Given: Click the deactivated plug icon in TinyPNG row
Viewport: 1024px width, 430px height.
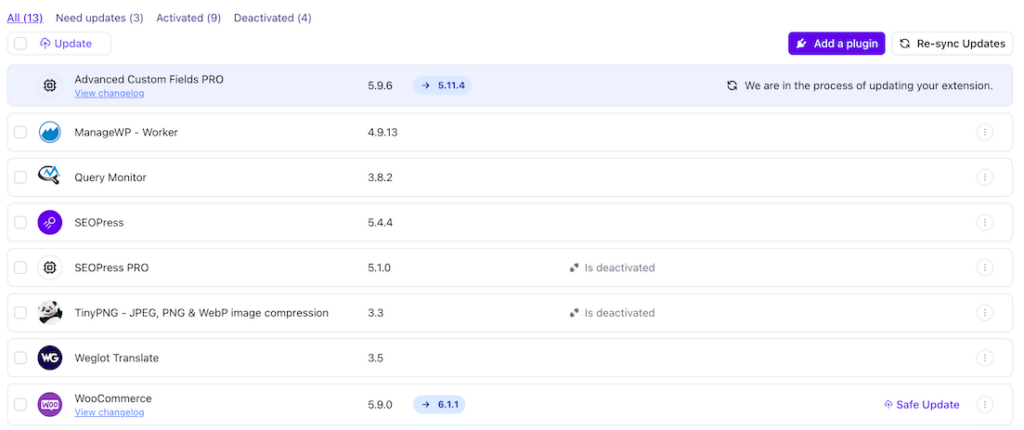Looking at the screenshot, I should [x=574, y=313].
